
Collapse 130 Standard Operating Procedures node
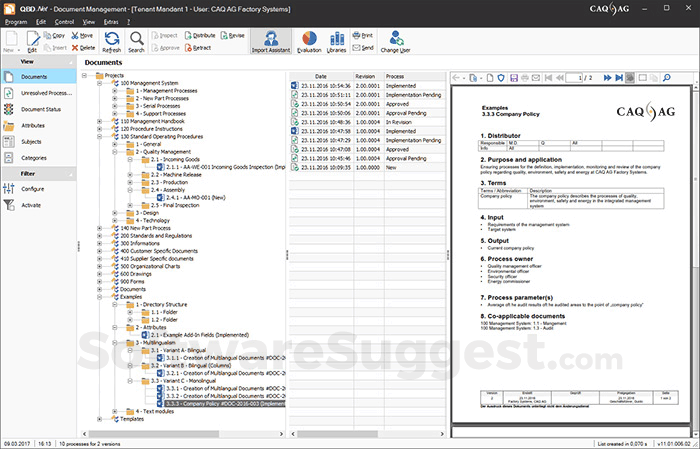pos(100,137)
